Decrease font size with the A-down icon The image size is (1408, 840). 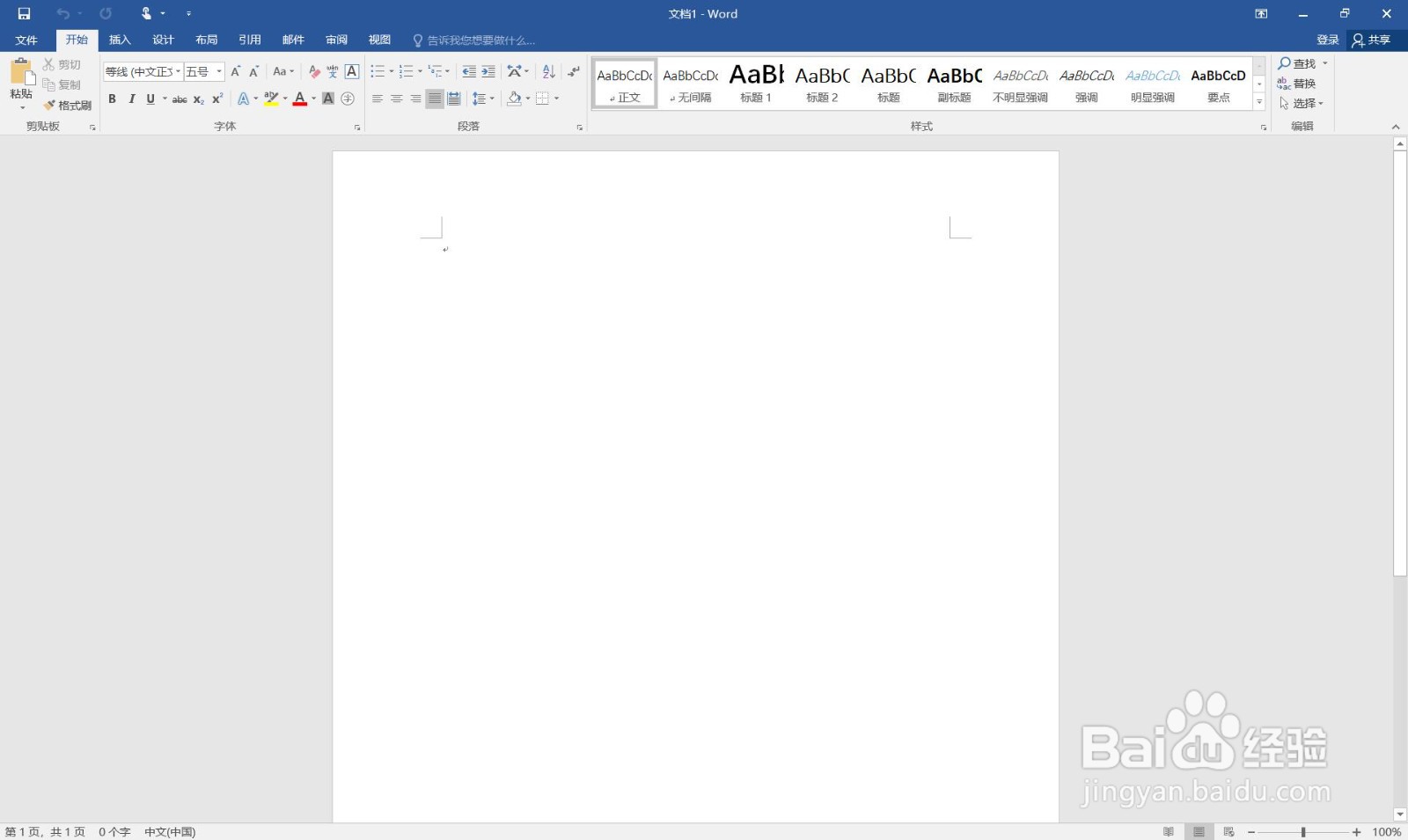pos(253,71)
